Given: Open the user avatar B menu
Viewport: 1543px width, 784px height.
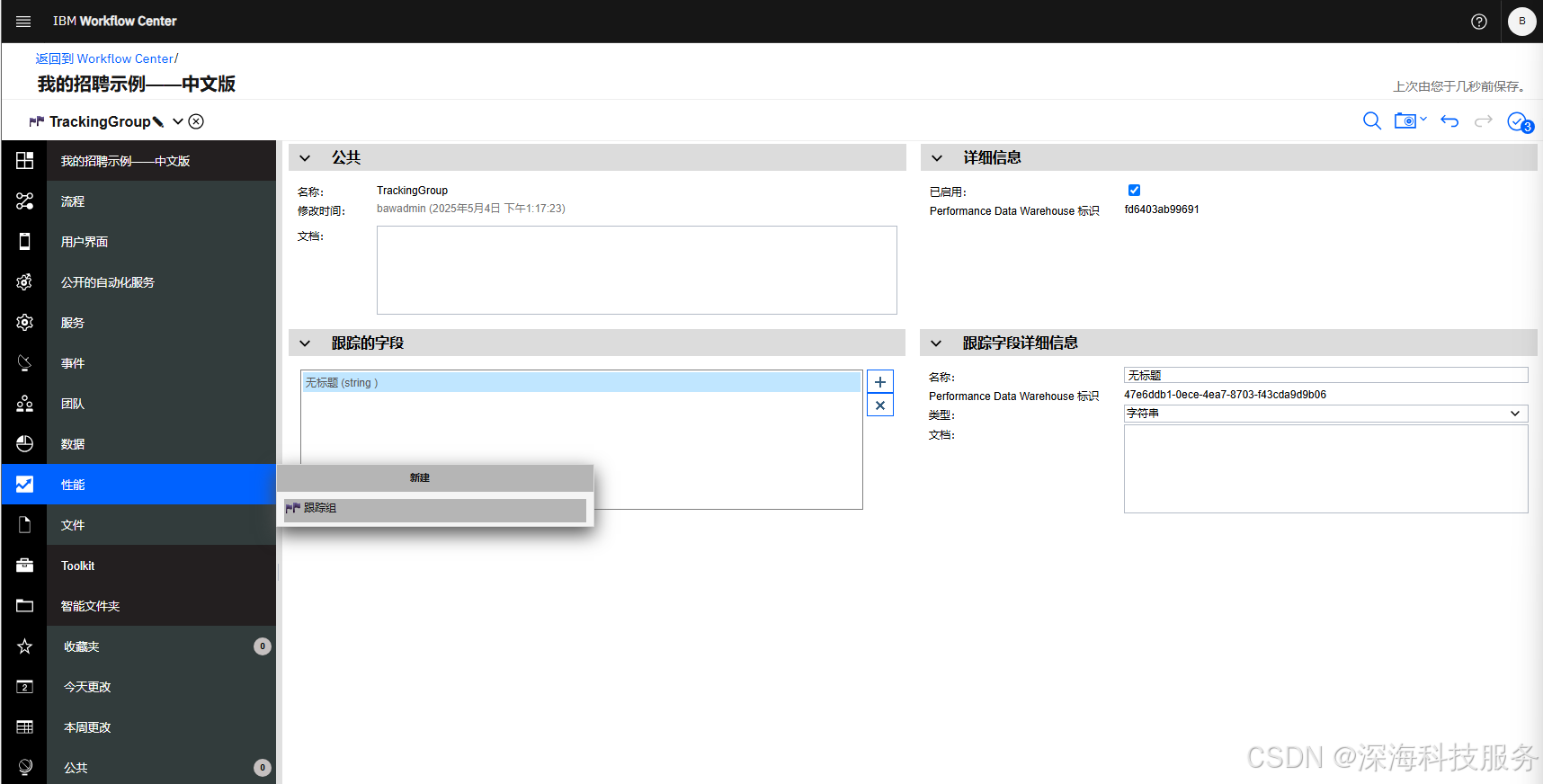Looking at the screenshot, I should 1522,22.
